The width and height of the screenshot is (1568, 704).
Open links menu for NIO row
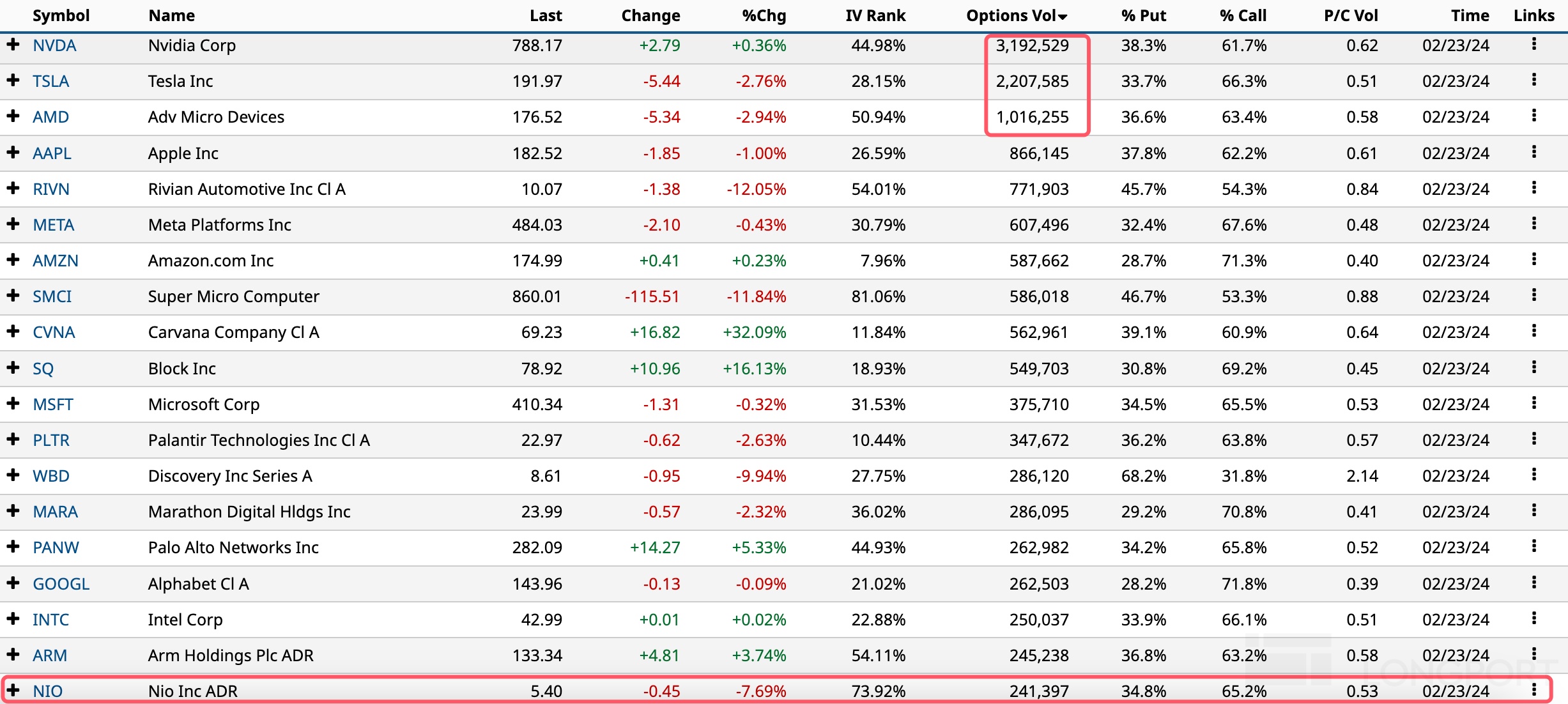(1533, 690)
